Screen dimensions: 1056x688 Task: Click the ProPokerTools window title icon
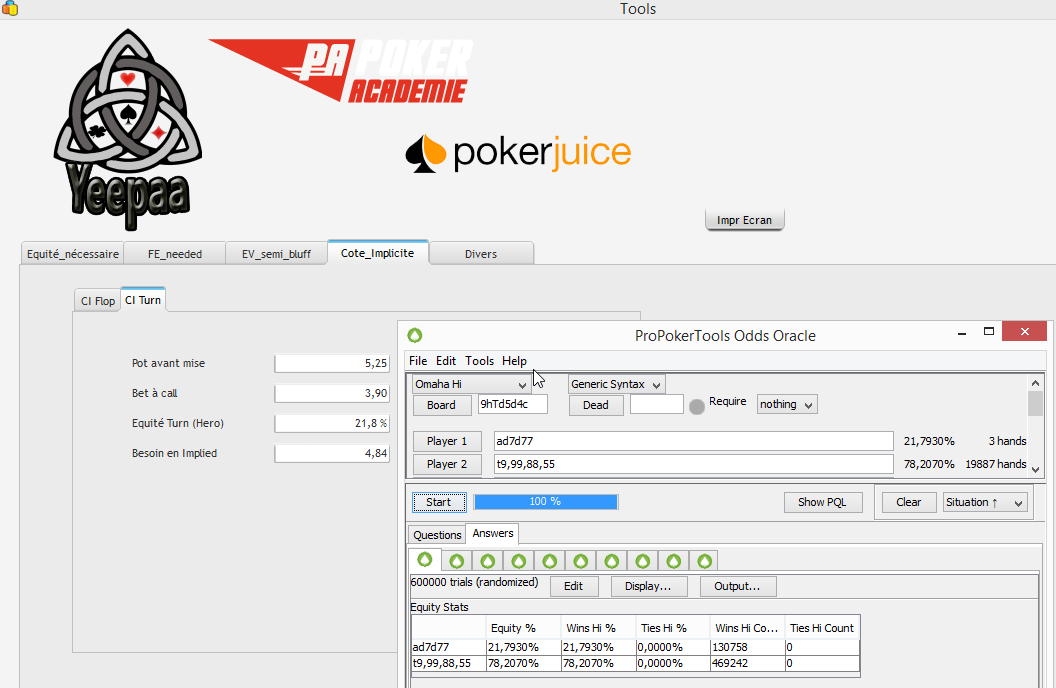tap(415, 335)
